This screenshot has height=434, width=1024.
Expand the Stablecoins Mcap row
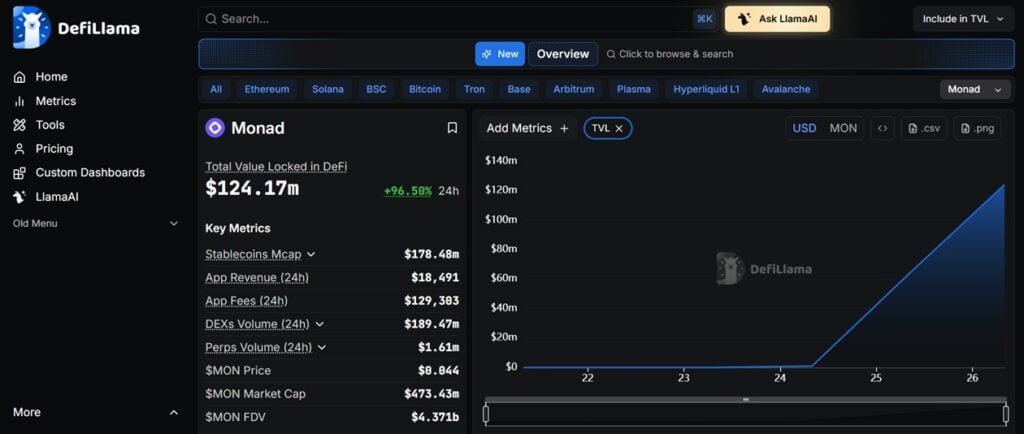click(311, 254)
